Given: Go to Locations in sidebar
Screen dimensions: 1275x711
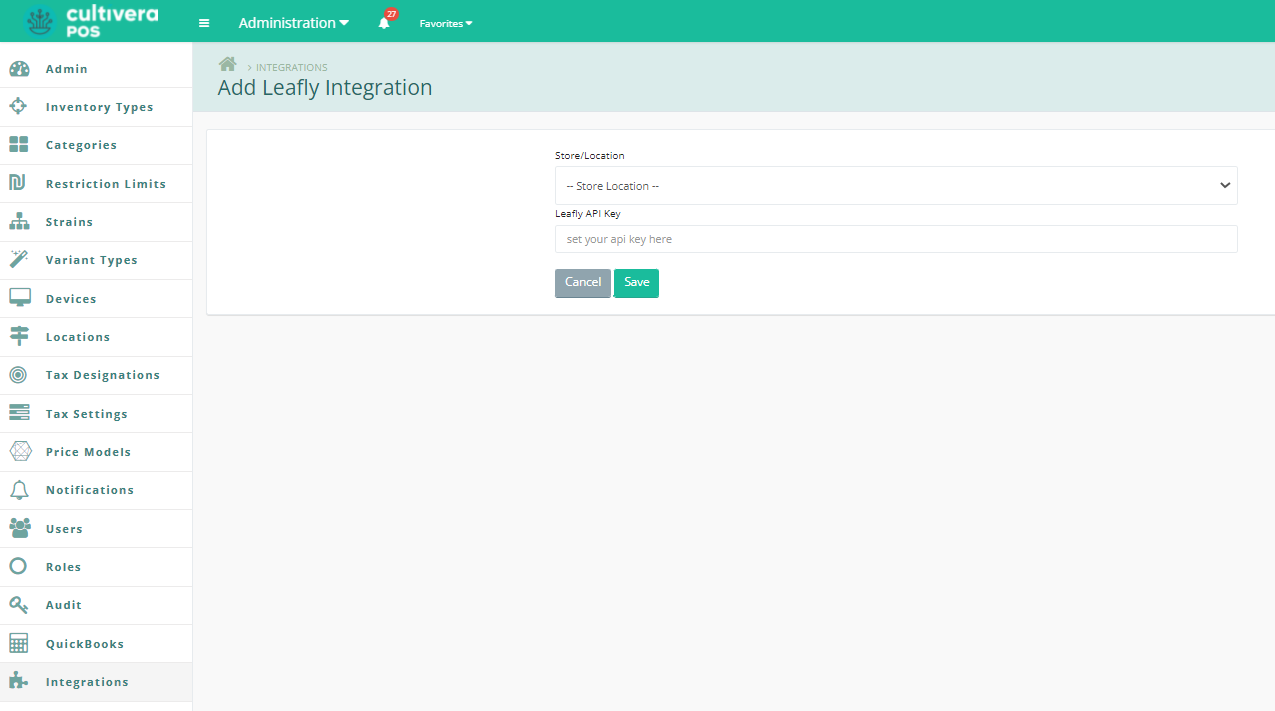Looking at the screenshot, I should tap(96, 337).
